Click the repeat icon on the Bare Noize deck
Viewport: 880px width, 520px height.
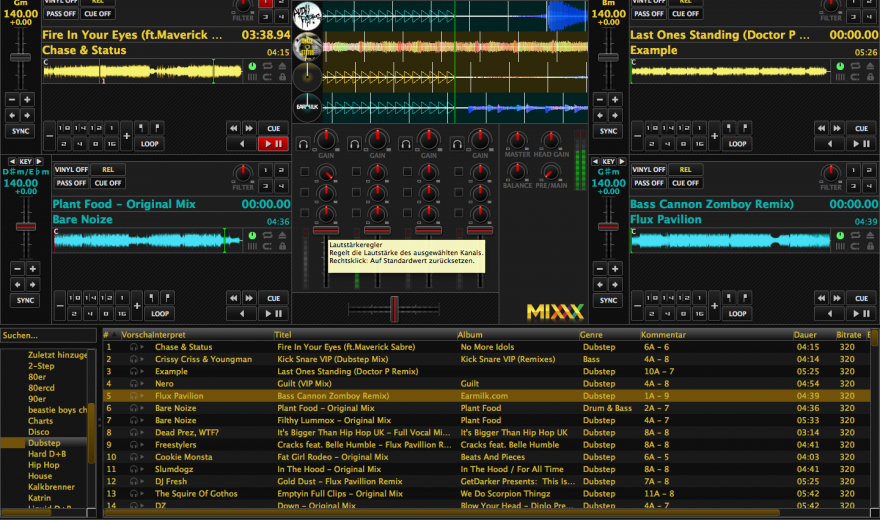click(268, 236)
